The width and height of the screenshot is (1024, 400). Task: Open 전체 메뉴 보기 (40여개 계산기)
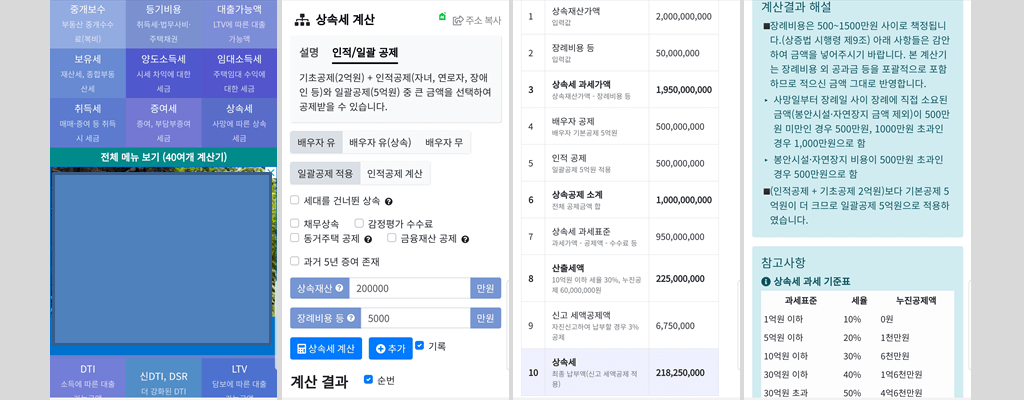pos(163,157)
